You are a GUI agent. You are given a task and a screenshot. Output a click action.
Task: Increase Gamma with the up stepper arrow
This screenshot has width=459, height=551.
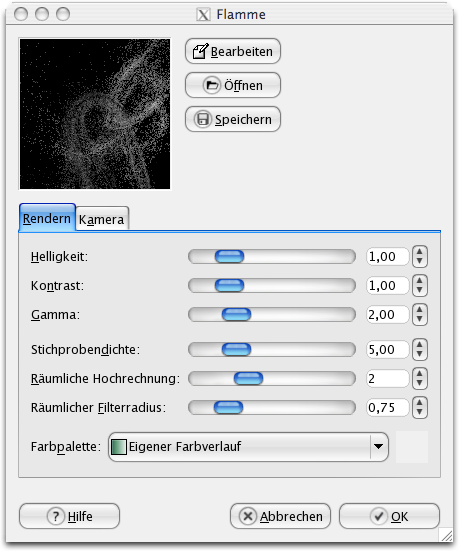click(x=420, y=310)
